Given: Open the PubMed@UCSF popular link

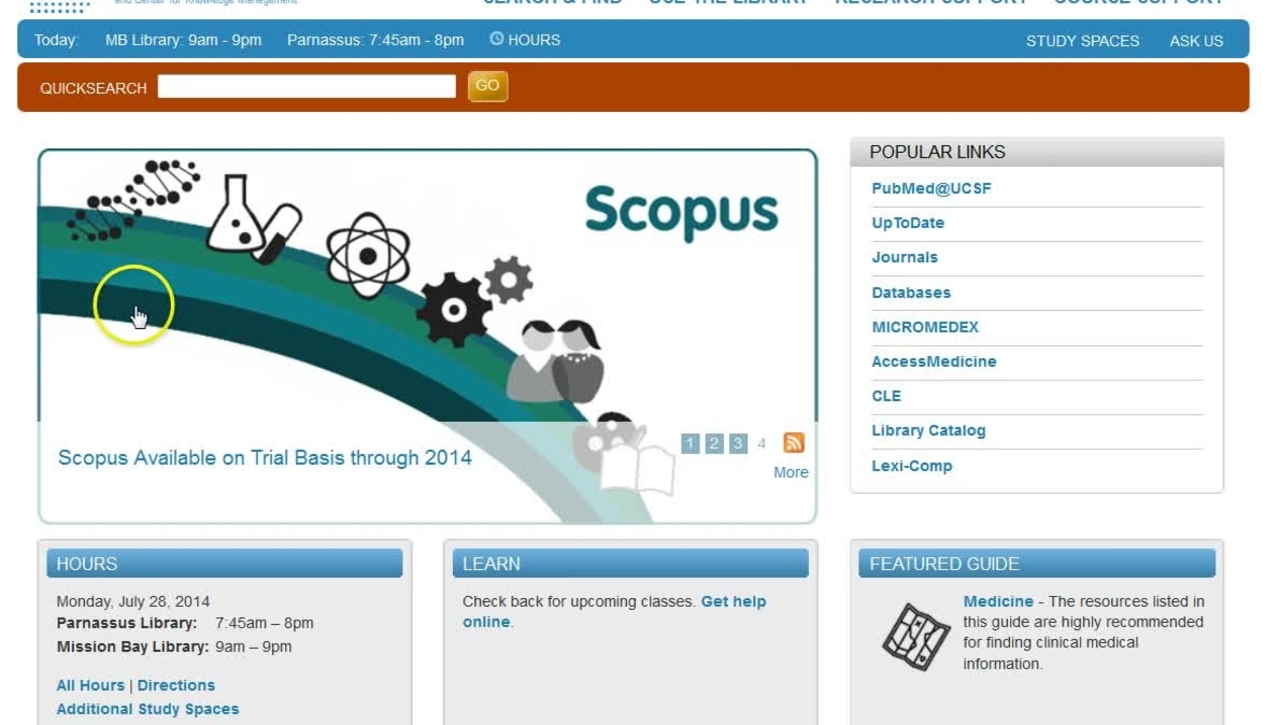Looking at the screenshot, I should 931,188.
